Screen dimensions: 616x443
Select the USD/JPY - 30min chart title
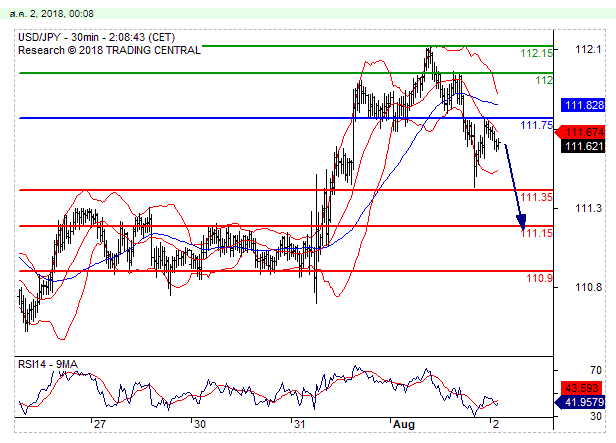tap(97, 37)
